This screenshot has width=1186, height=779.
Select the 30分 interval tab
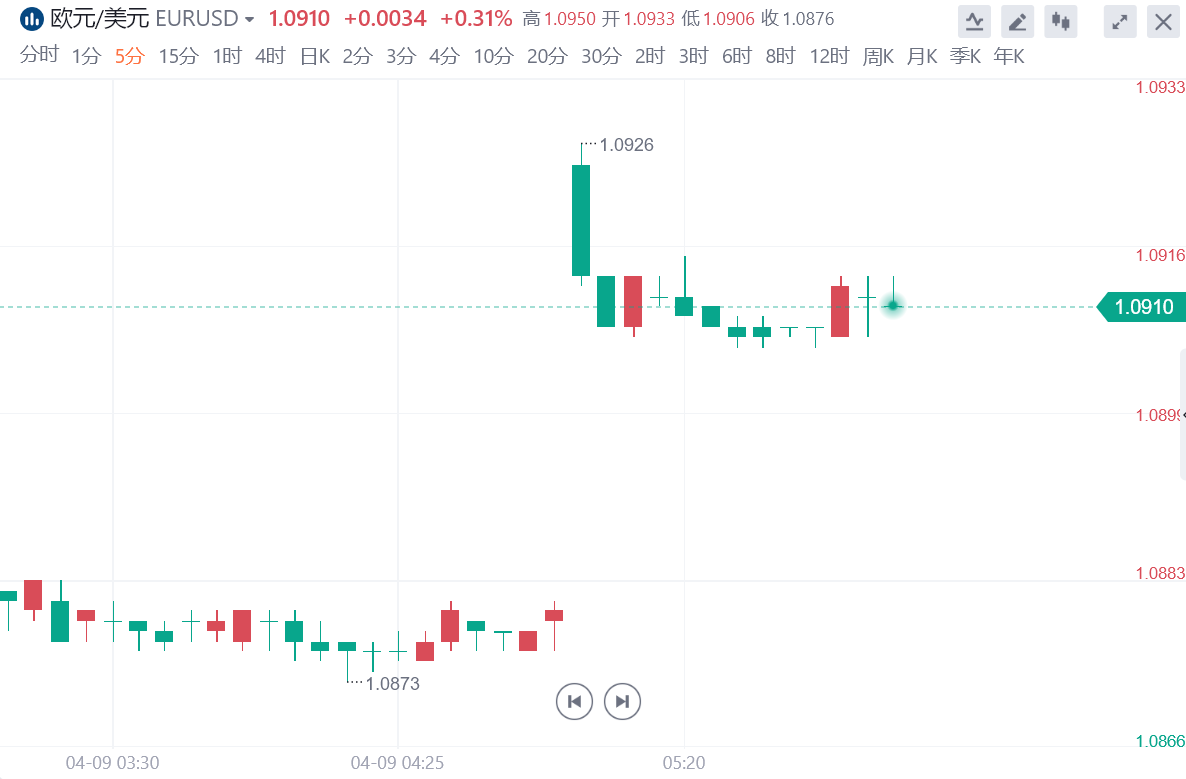(600, 56)
